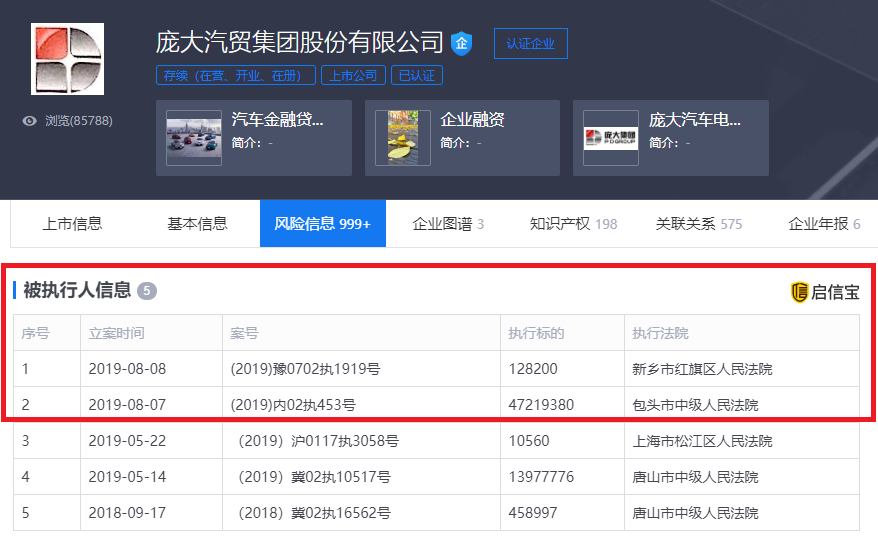The height and width of the screenshot is (552, 878).
Task: Click case number (2019) 冀02执10517号
Action: click(x=315, y=477)
